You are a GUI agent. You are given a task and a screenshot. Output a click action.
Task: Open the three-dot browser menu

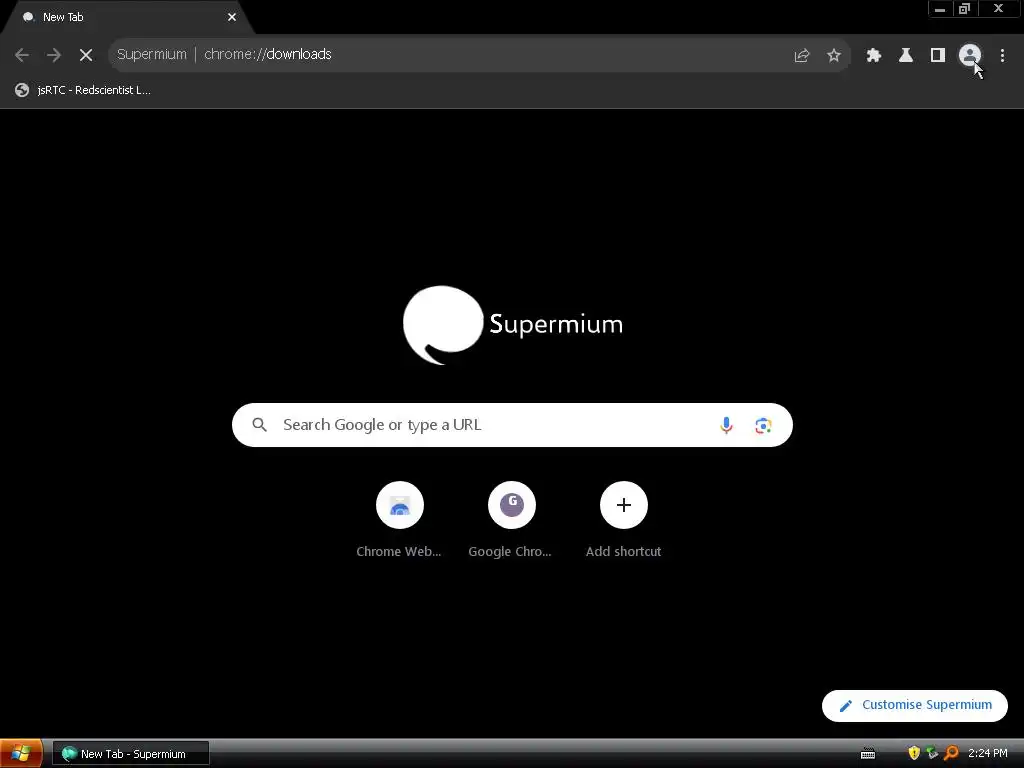point(1002,55)
